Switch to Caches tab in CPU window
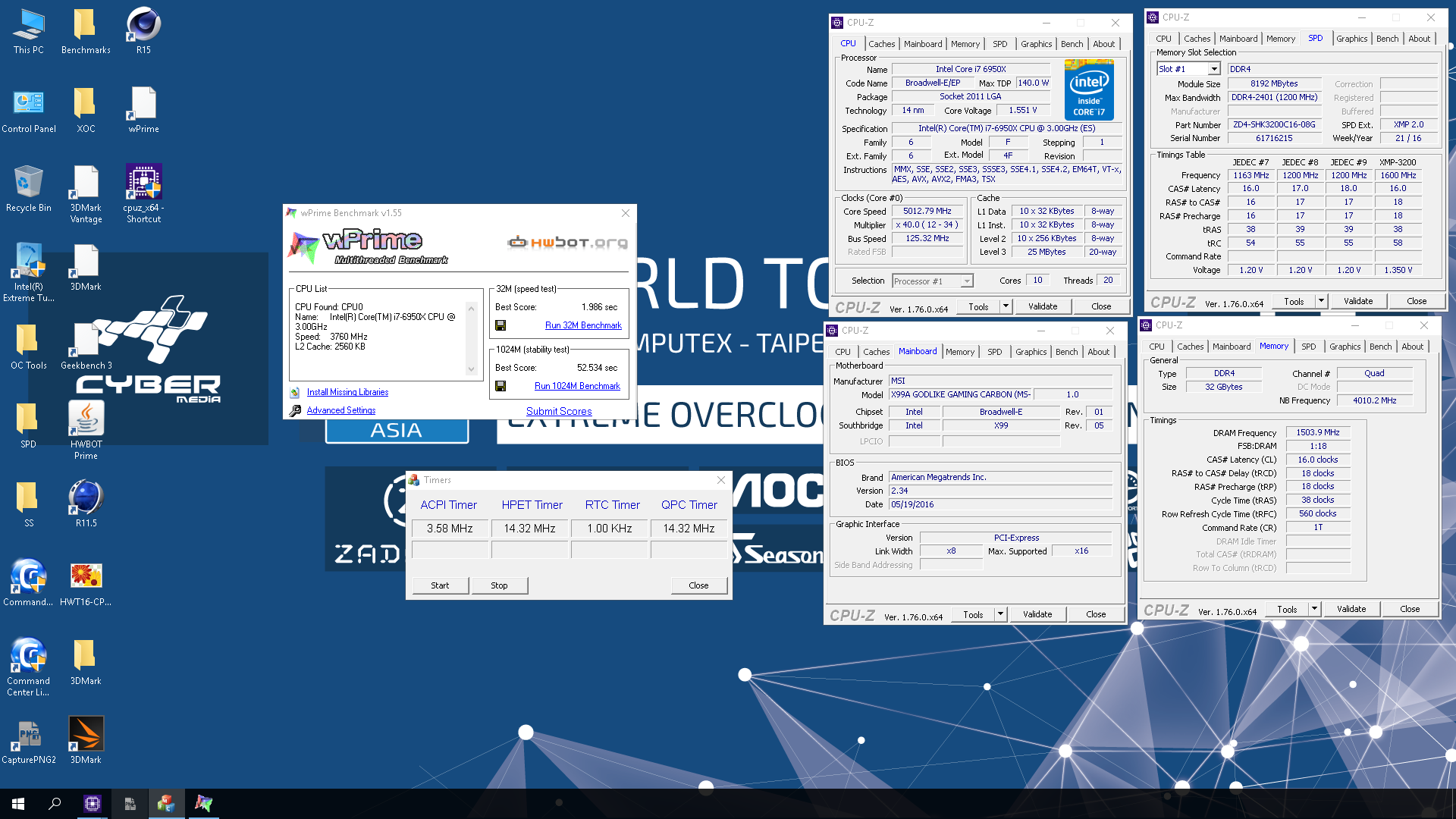Screen dimensions: 1456x819 click(x=881, y=44)
